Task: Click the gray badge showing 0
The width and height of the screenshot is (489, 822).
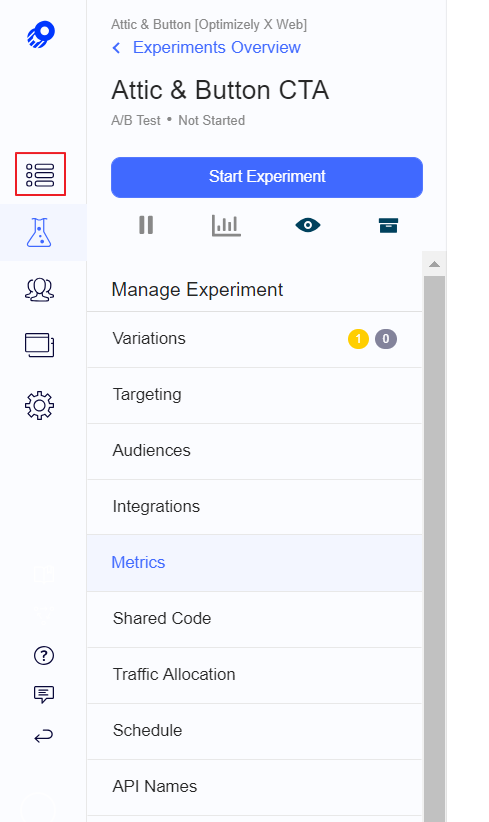Action: point(386,339)
